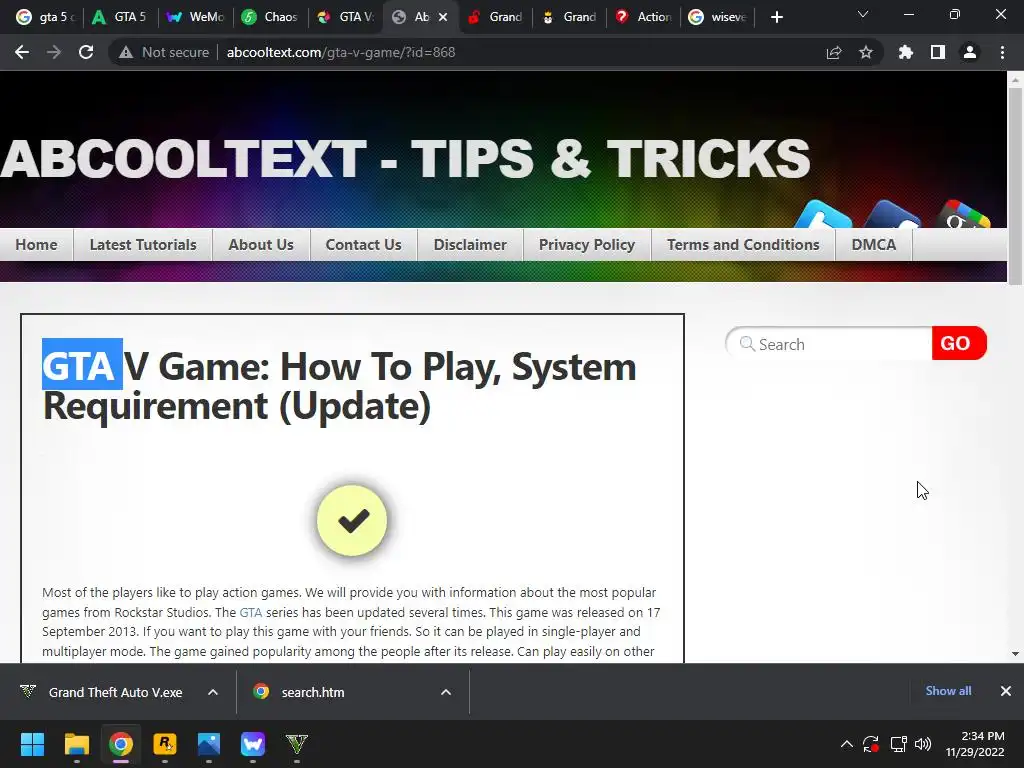
Task: Close the downloads bar
Action: tap(1006, 691)
